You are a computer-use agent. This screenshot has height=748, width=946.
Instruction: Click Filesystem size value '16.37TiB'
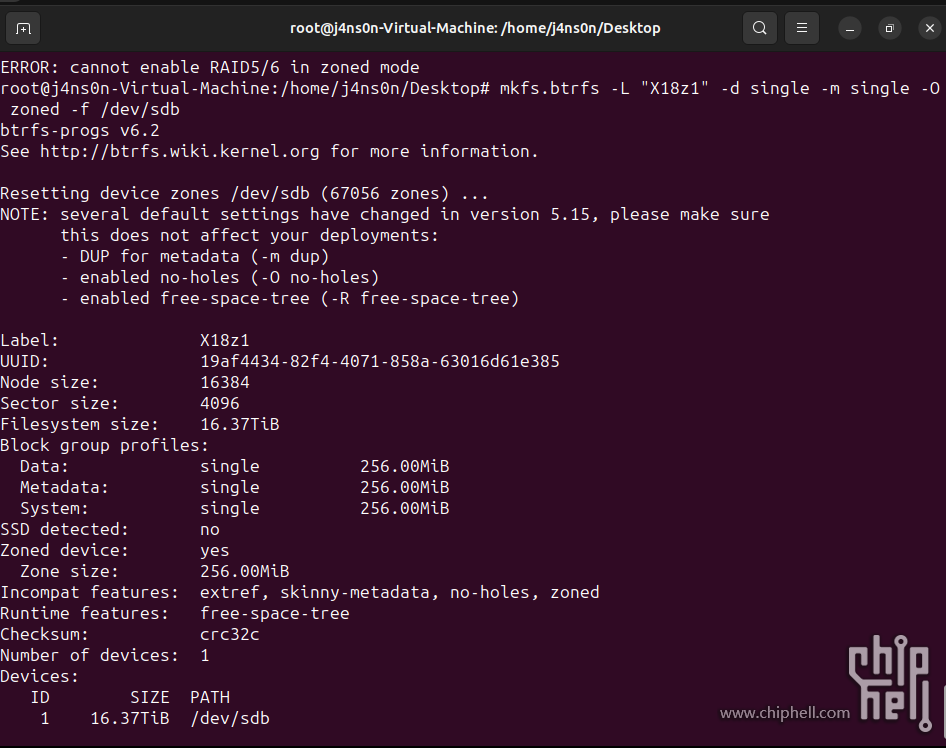[x=240, y=425]
